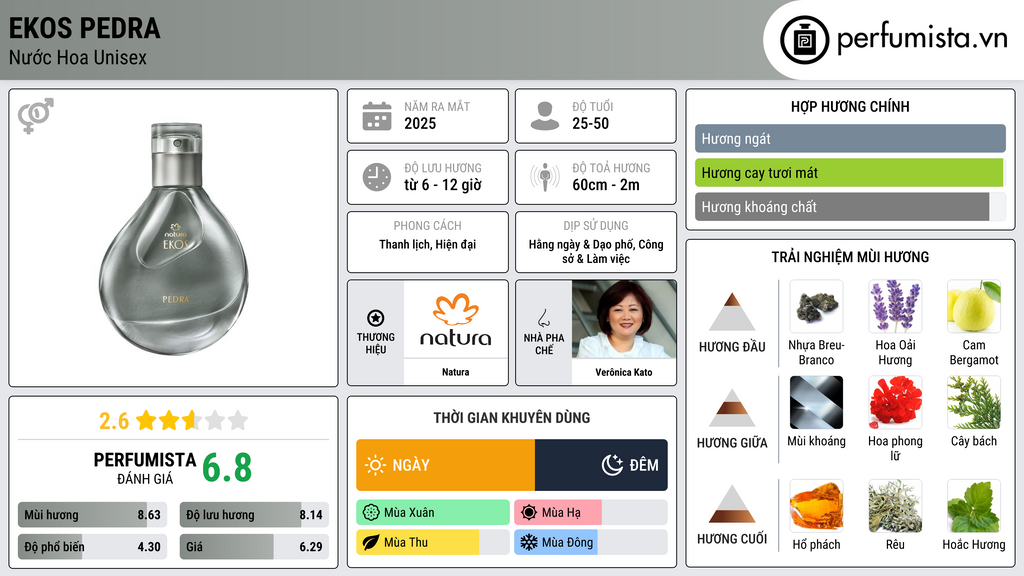Image resolution: width=1024 pixels, height=576 pixels.
Task: Click the star rating icons next to 2.6
Action: [192, 420]
